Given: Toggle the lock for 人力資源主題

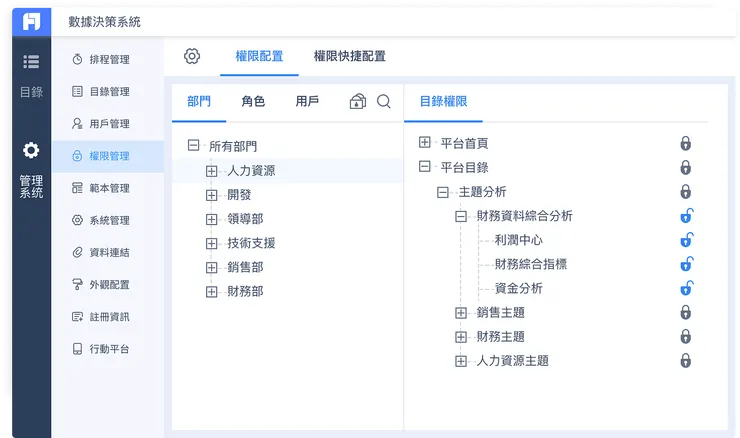Looking at the screenshot, I should [x=686, y=361].
